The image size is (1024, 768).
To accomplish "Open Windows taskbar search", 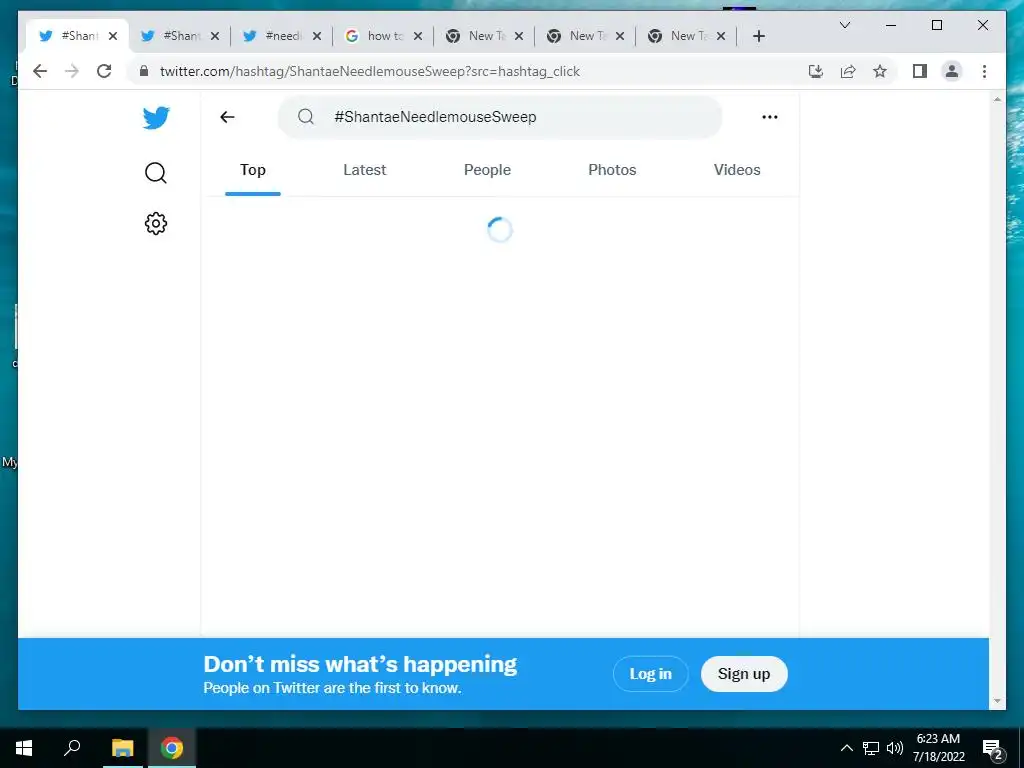I will pyautogui.click(x=72, y=748).
